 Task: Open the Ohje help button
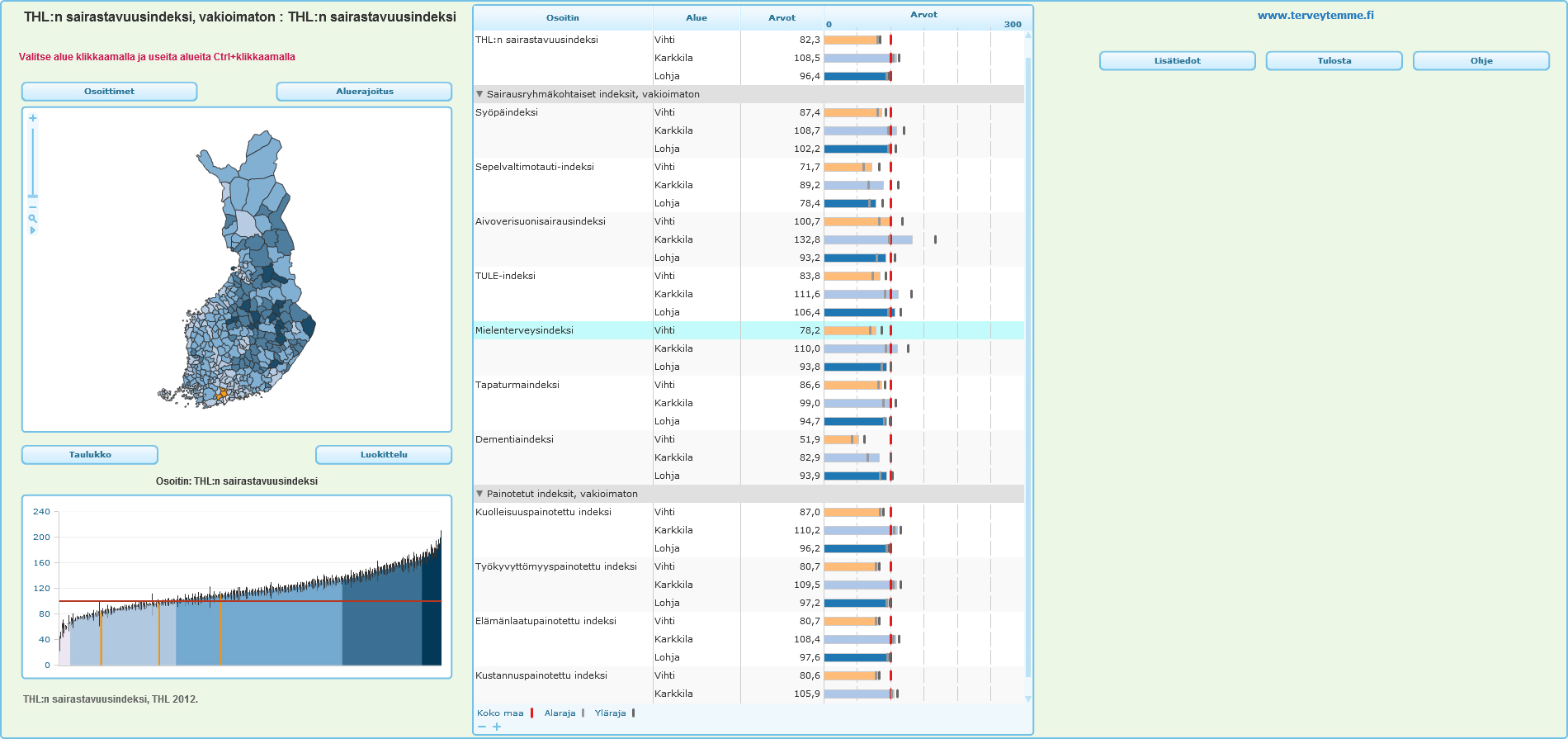(x=1481, y=61)
